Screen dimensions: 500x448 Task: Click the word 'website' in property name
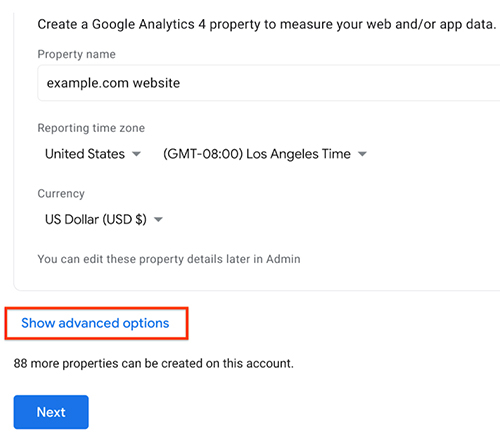click(156, 83)
